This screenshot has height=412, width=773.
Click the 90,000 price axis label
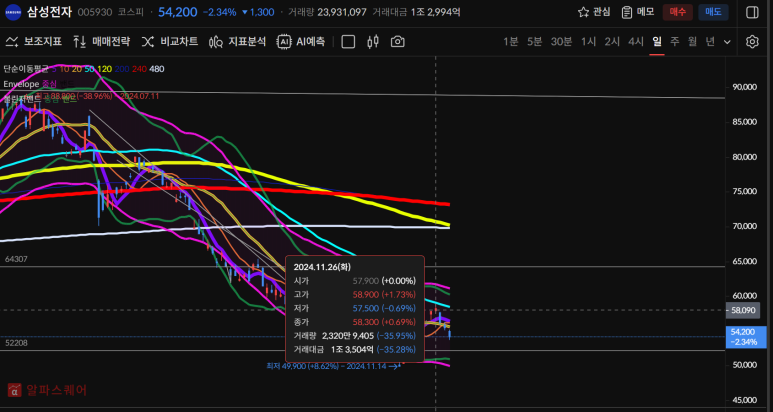744,87
